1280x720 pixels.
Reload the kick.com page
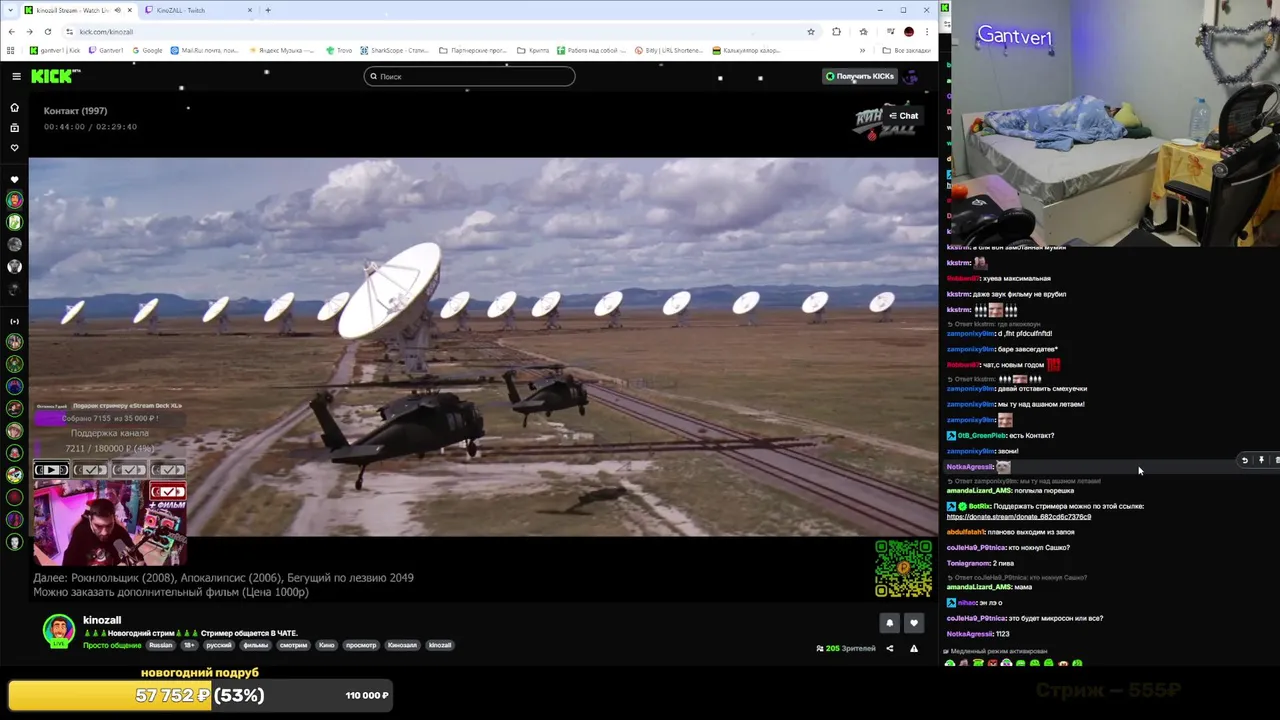click(x=48, y=31)
